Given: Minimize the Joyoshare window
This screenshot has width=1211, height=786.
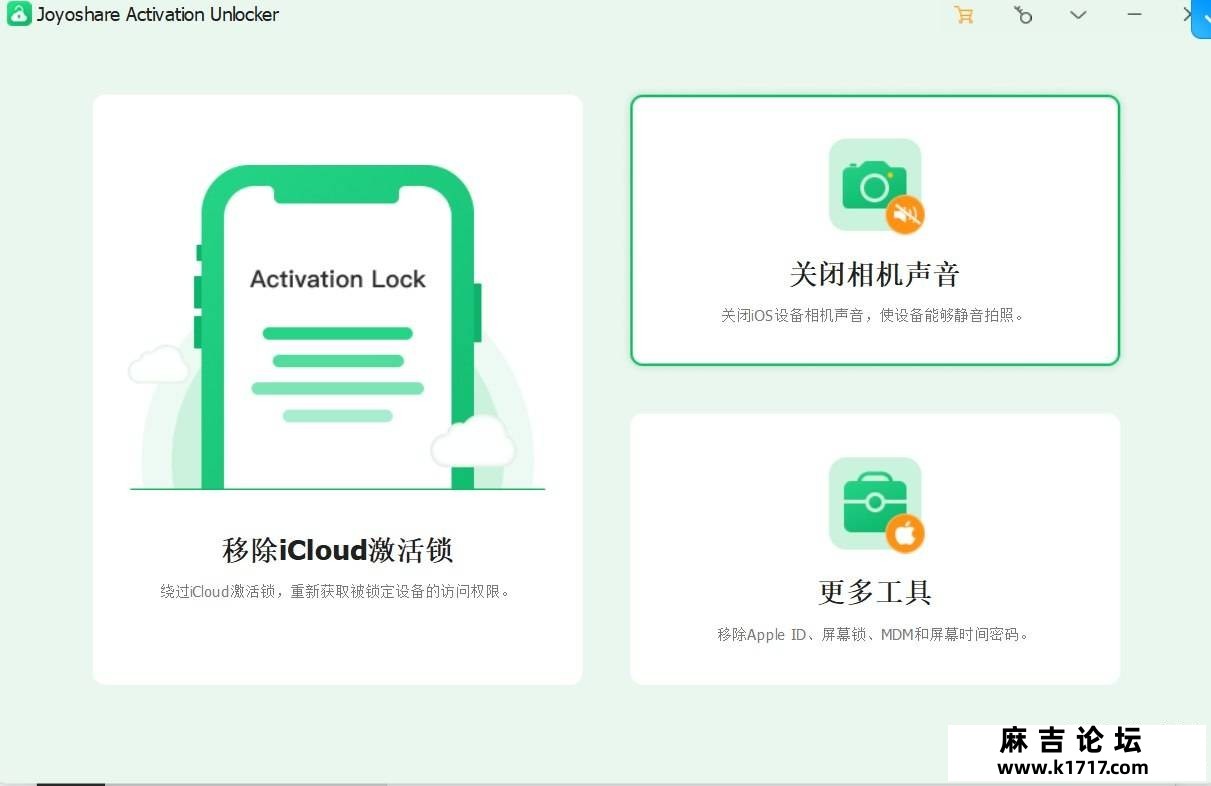Looking at the screenshot, I should pyautogui.click(x=1134, y=15).
